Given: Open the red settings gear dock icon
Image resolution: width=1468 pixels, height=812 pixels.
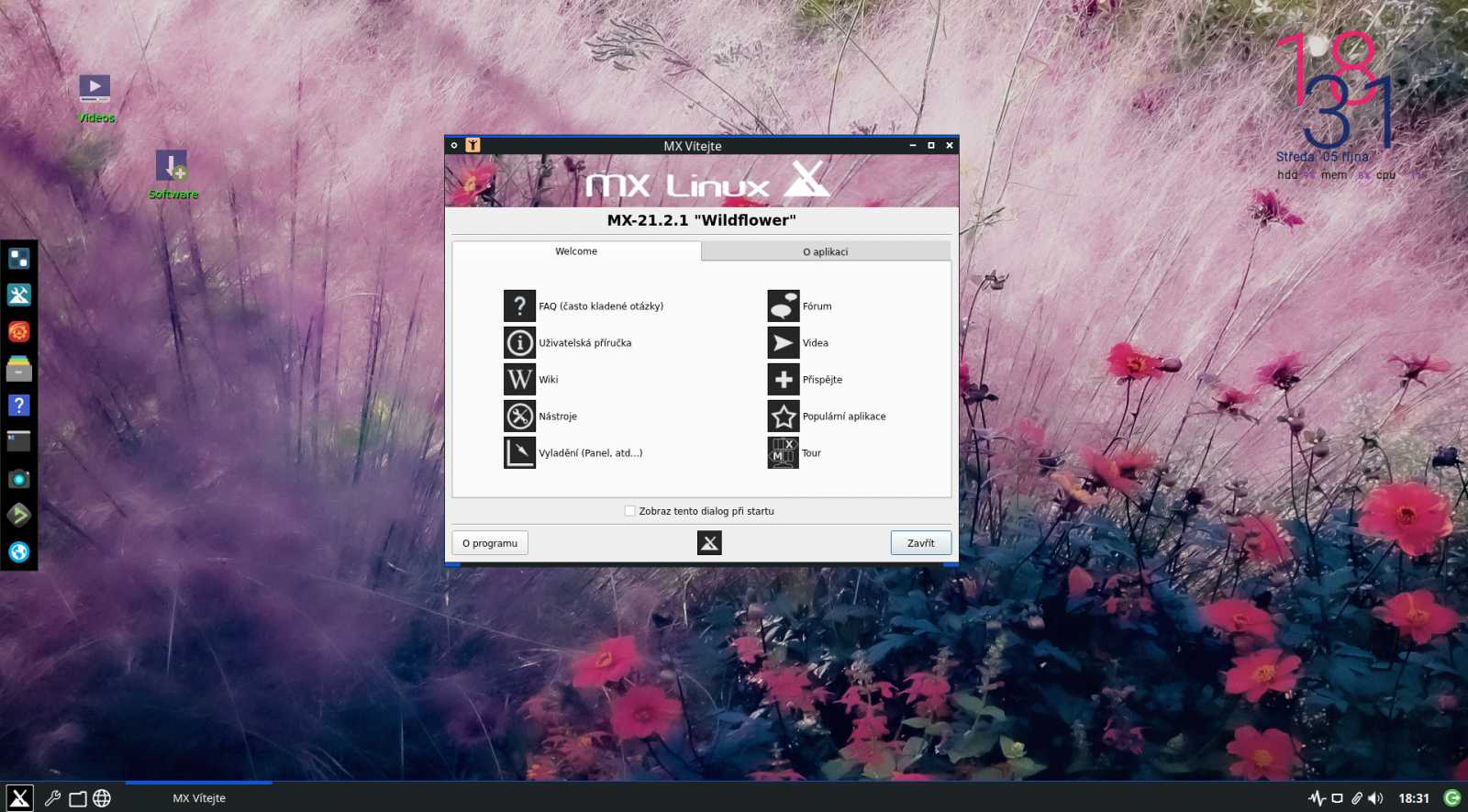Looking at the screenshot, I should 19,331.
